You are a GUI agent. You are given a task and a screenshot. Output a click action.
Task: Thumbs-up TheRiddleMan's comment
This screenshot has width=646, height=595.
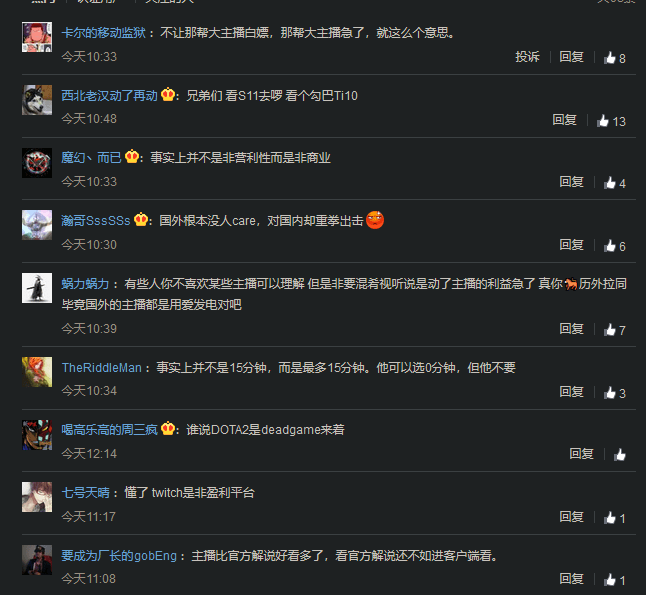click(609, 393)
